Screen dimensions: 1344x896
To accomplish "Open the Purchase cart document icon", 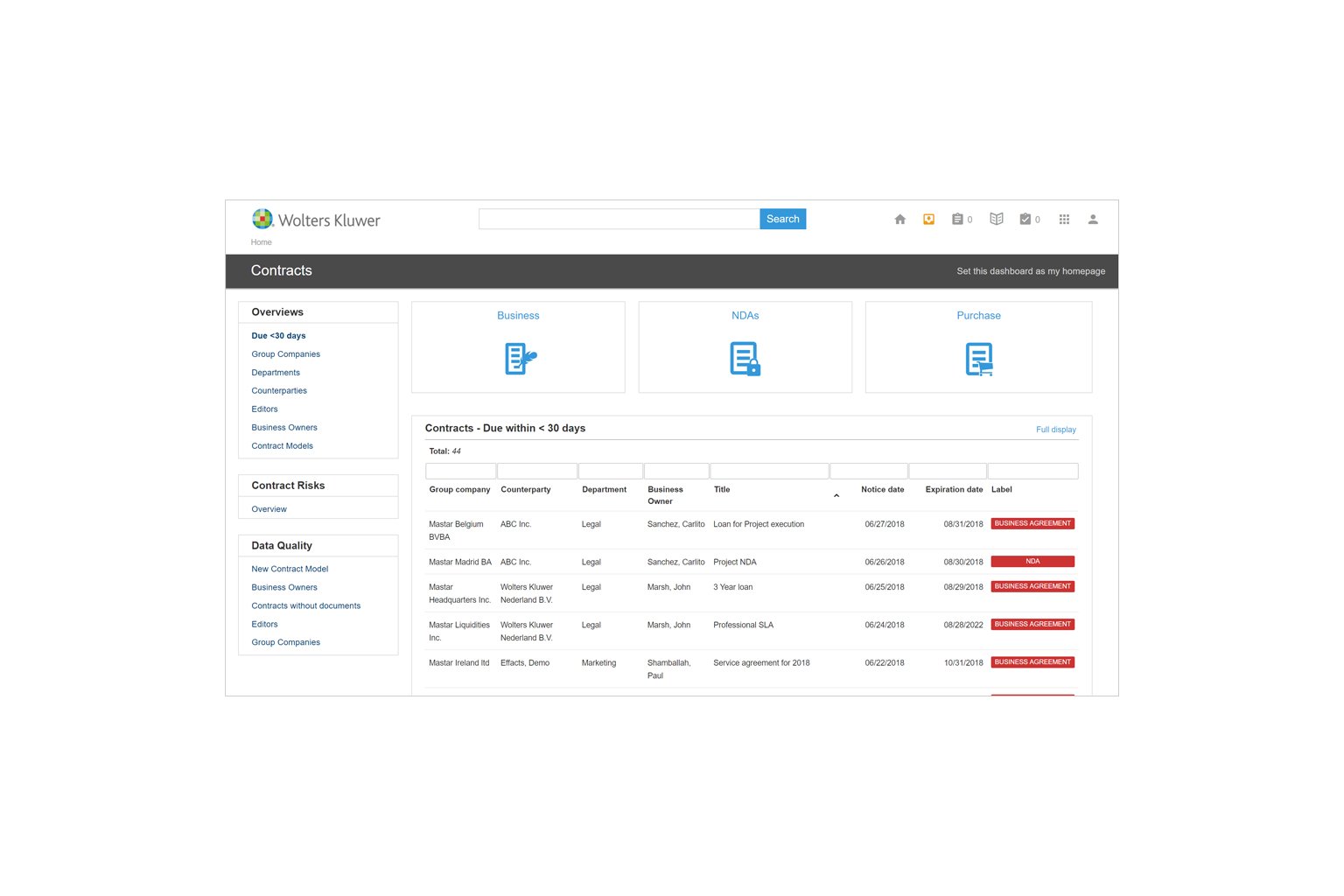I will [978, 359].
